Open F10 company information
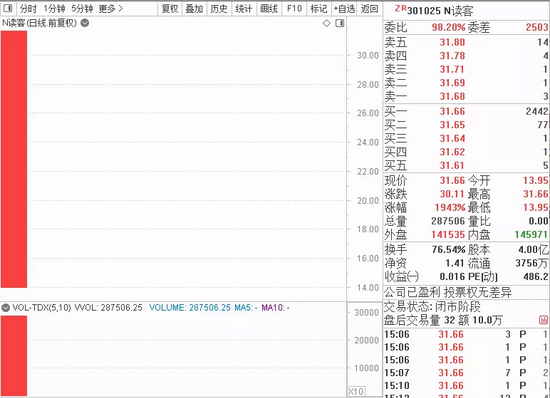The height and width of the screenshot is (398, 550). click(294, 8)
